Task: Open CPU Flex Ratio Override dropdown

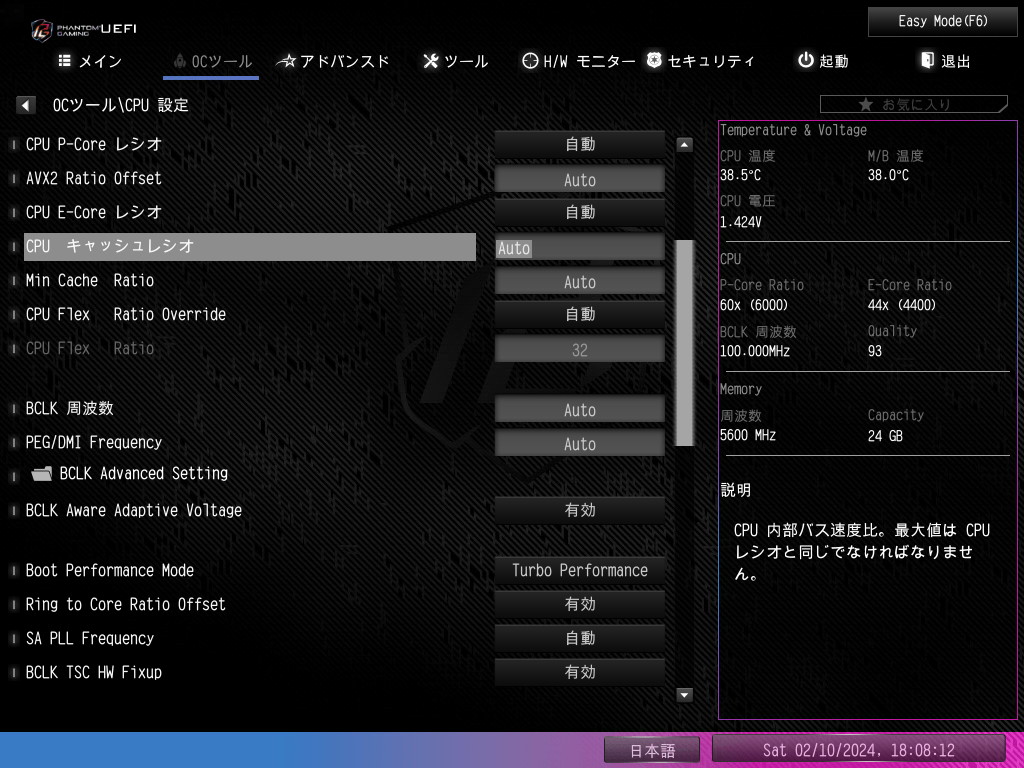Action: coord(580,314)
